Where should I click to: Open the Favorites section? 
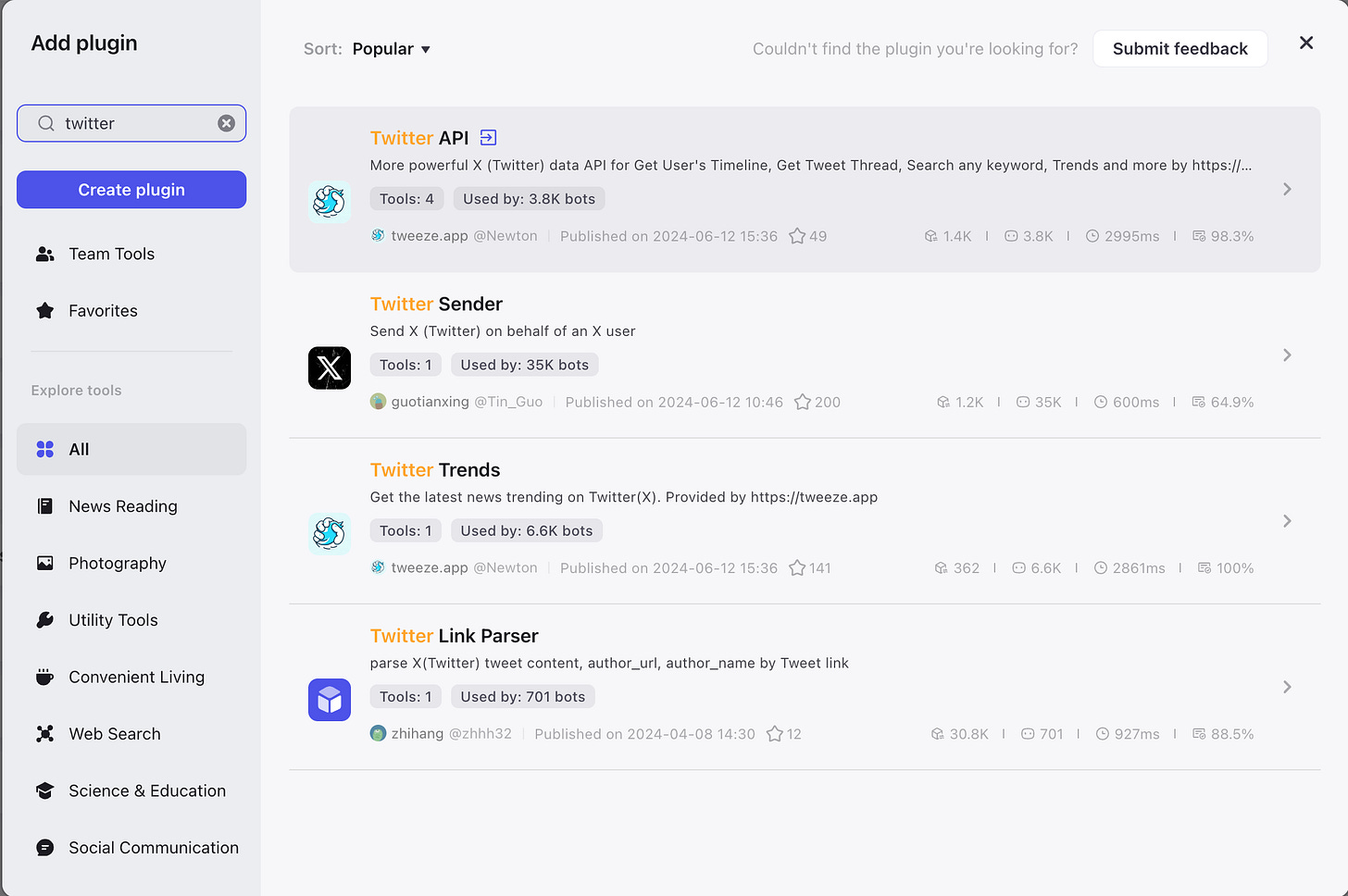coord(131,311)
